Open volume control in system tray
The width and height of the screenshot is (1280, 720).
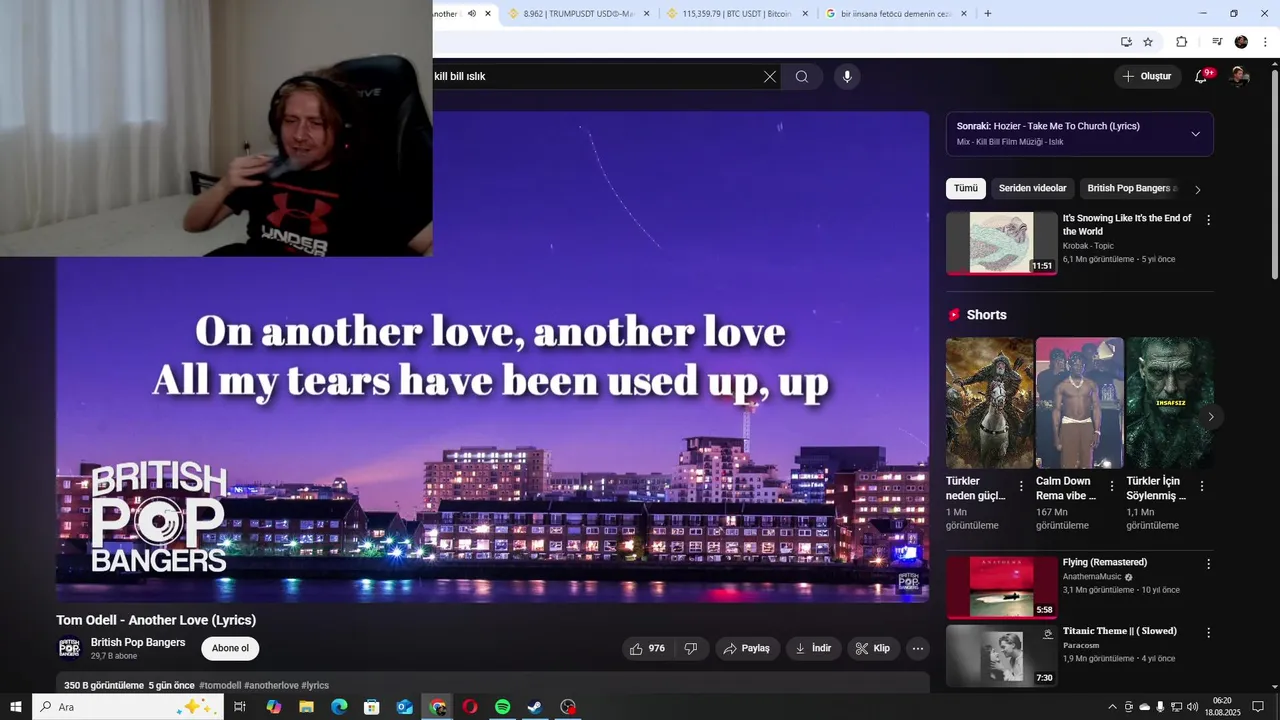(x=1192, y=707)
